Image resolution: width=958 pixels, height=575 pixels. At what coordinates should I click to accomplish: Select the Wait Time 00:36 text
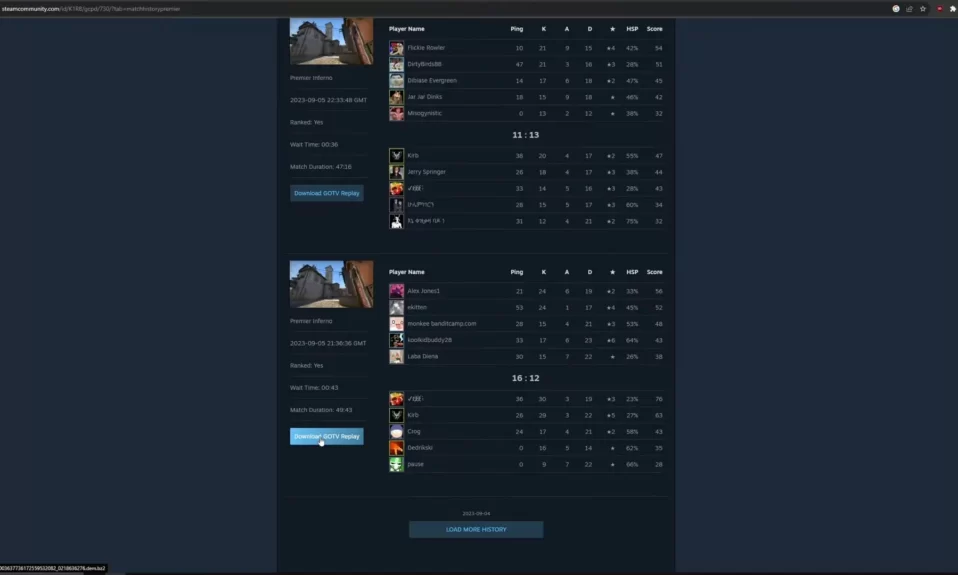(x=314, y=145)
